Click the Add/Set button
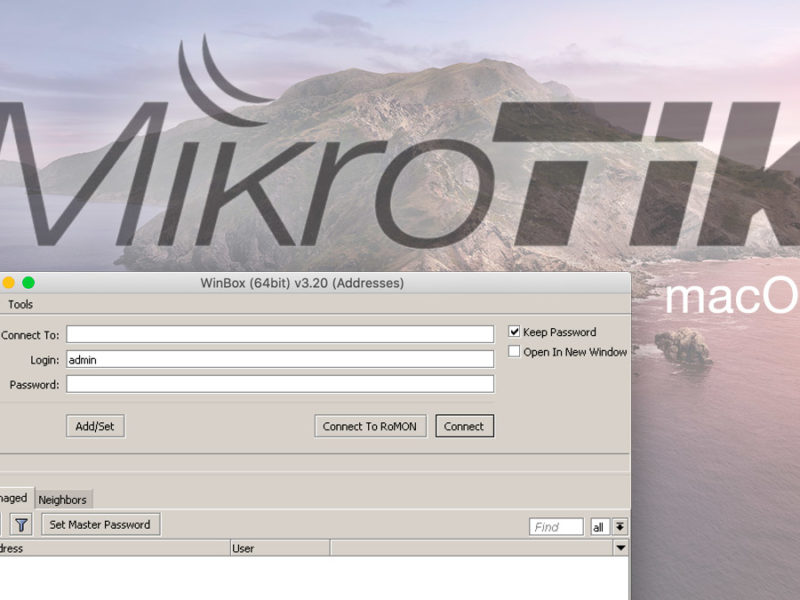 pyautogui.click(x=95, y=426)
